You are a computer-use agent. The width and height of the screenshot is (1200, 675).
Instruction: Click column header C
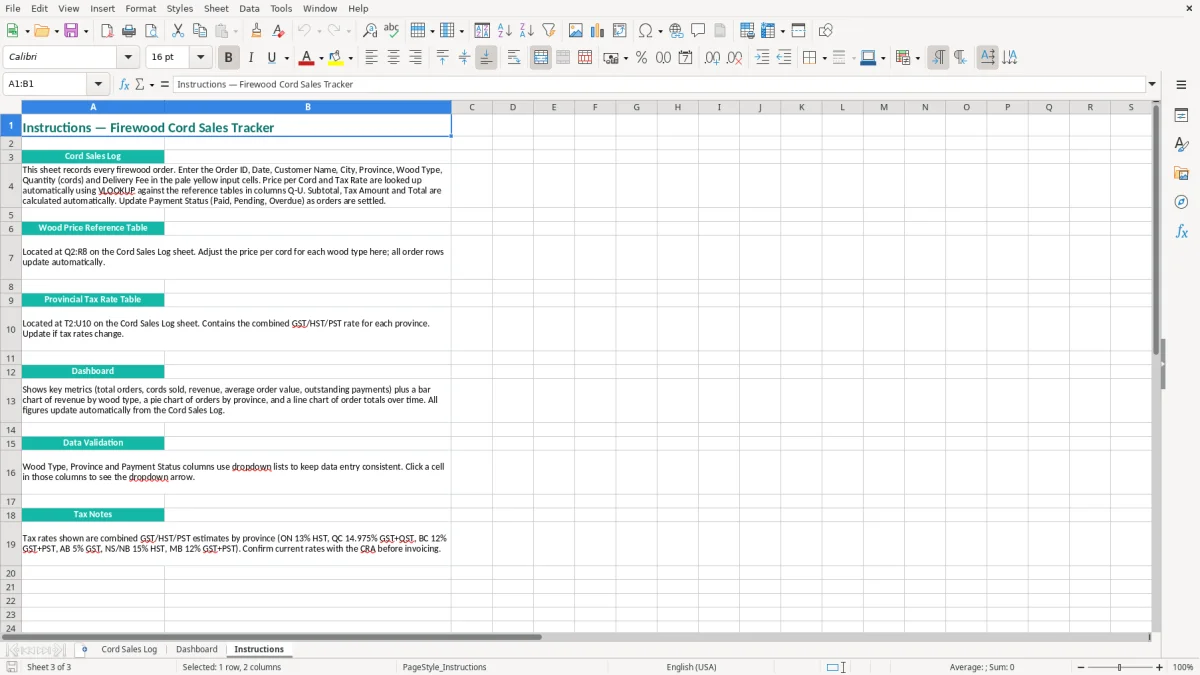tap(472, 107)
